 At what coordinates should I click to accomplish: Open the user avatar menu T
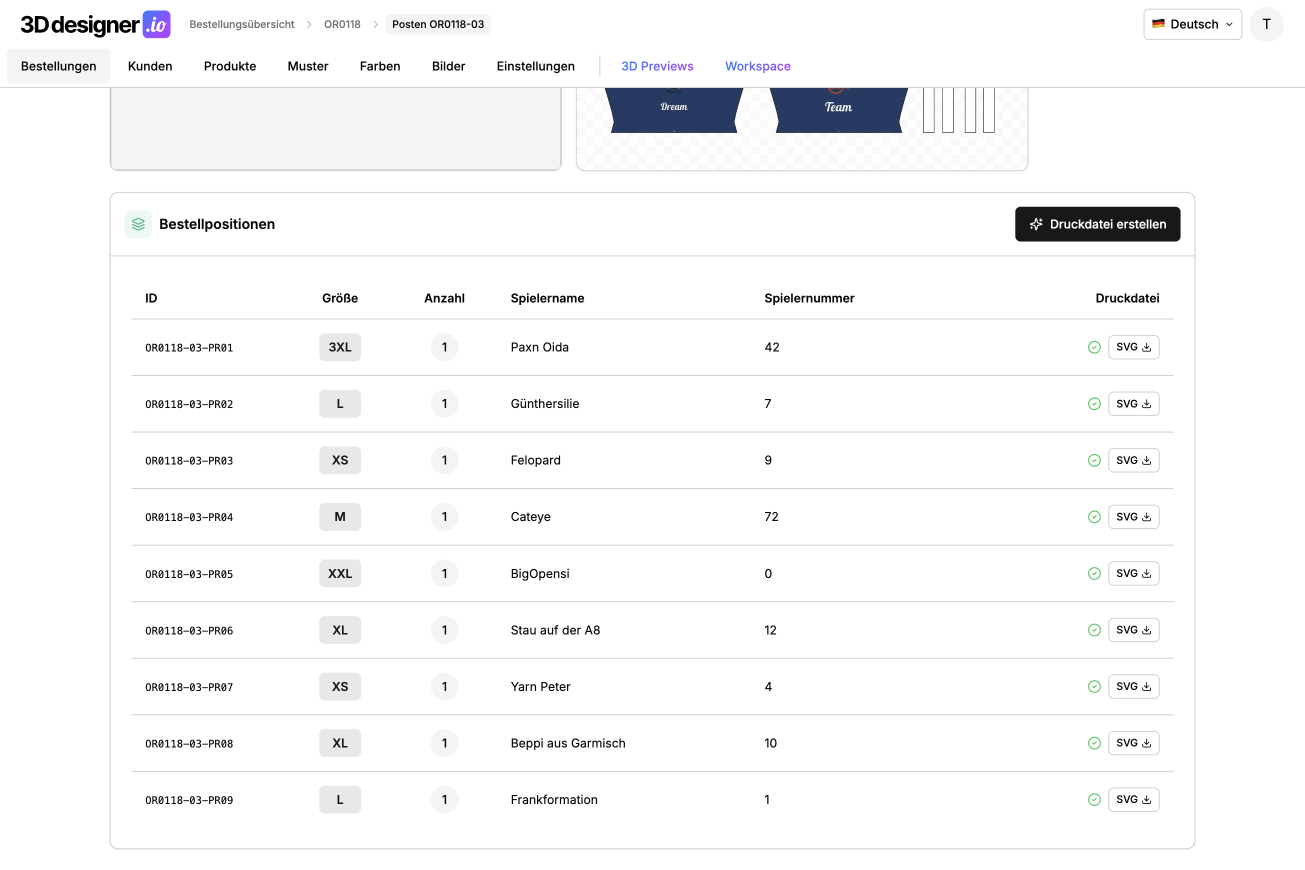point(1266,24)
